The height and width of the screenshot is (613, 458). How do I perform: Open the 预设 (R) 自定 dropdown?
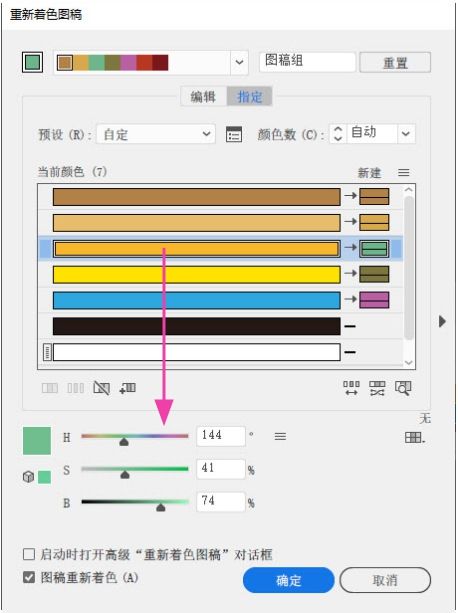(x=156, y=134)
